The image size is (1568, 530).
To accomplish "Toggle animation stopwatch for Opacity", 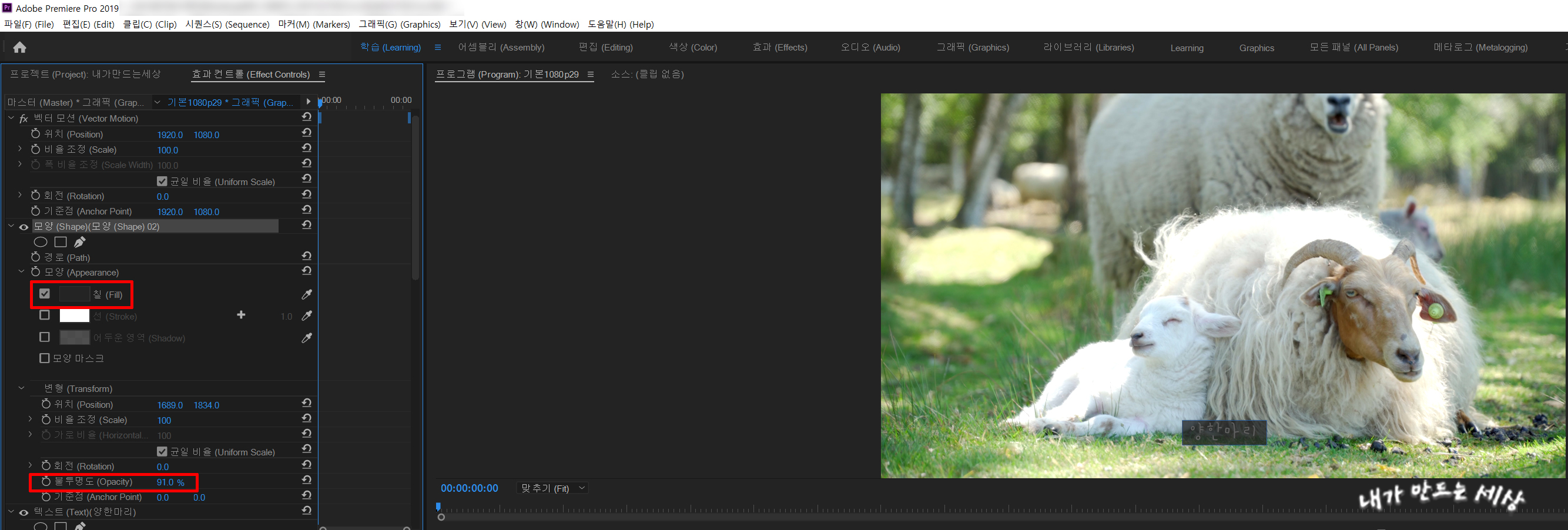I will coord(46,481).
